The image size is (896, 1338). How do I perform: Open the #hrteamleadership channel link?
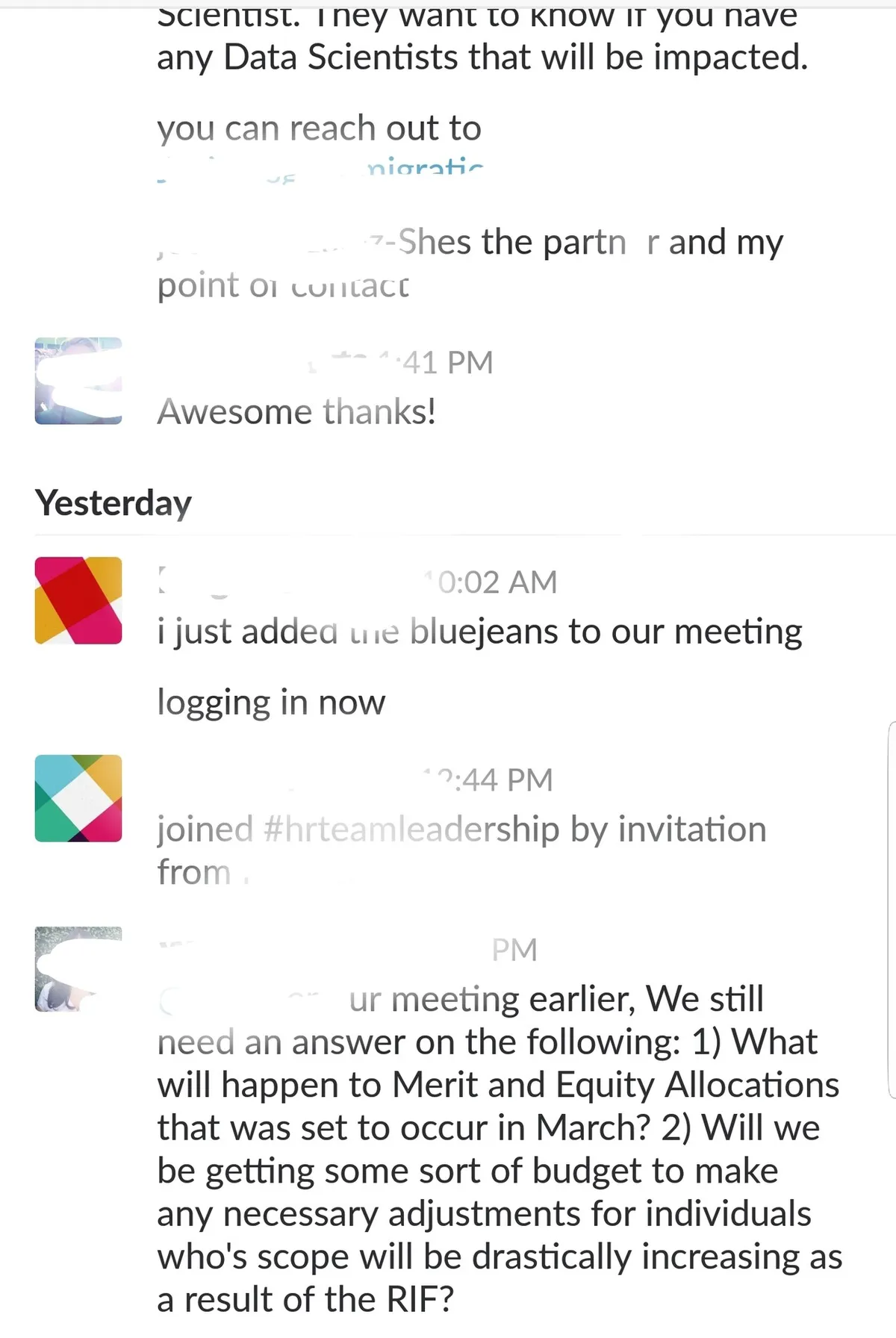[x=411, y=830]
